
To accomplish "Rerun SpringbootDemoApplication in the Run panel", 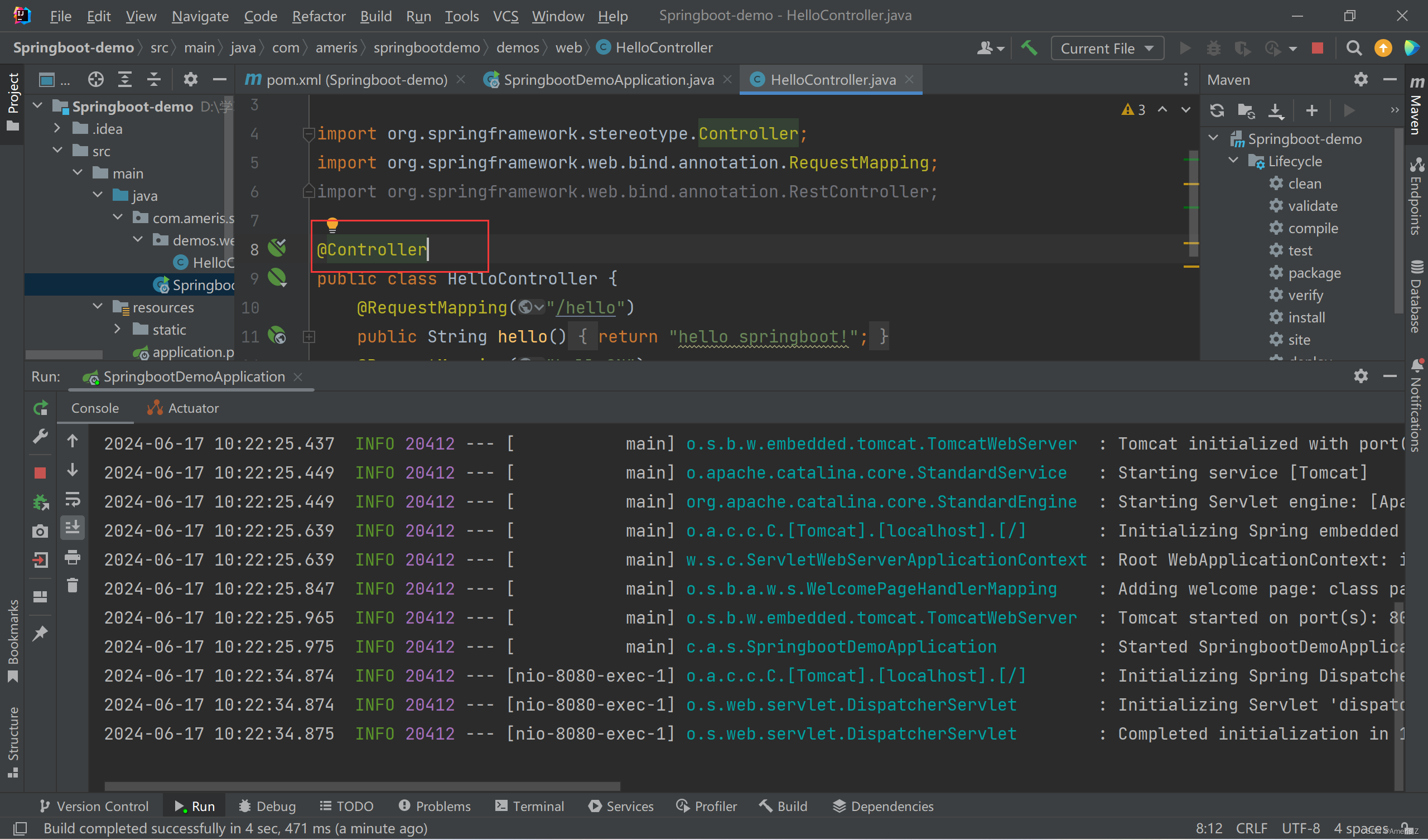I will point(40,408).
